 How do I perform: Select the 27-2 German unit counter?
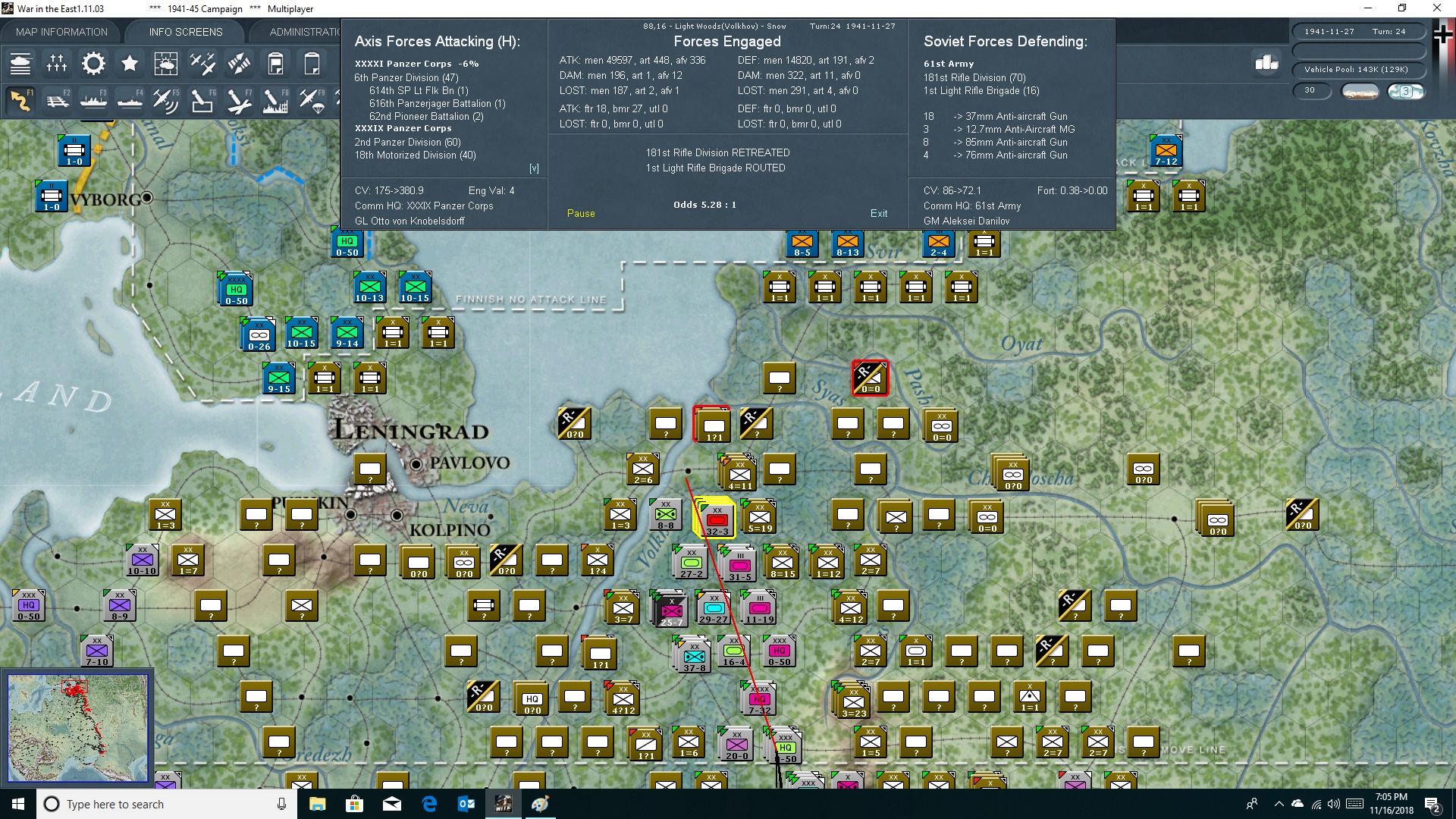tap(691, 563)
